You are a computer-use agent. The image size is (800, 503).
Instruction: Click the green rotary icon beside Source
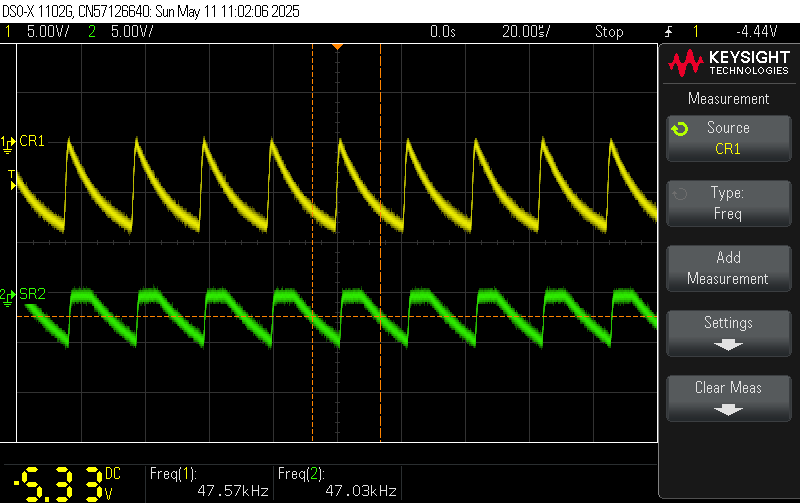[x=680, y=129]
